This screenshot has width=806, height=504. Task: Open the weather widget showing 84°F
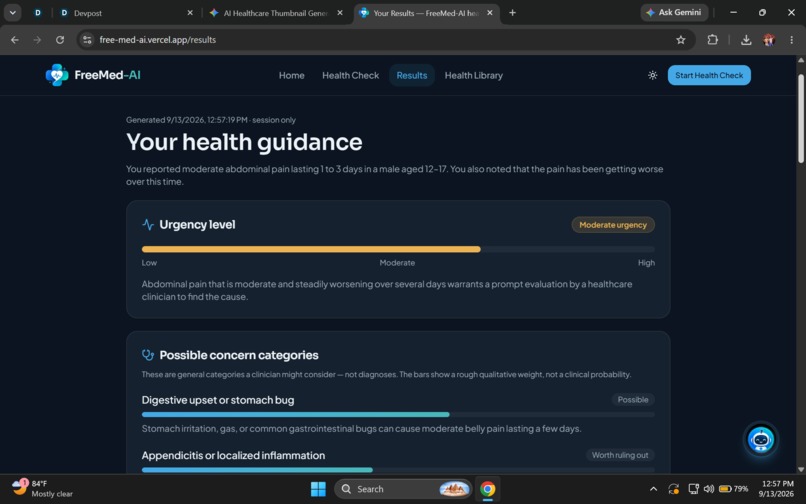click(x=42, y=489)
